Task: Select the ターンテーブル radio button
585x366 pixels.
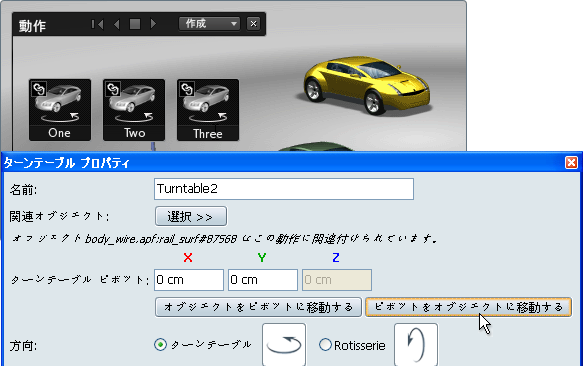Action: point(160,345)
